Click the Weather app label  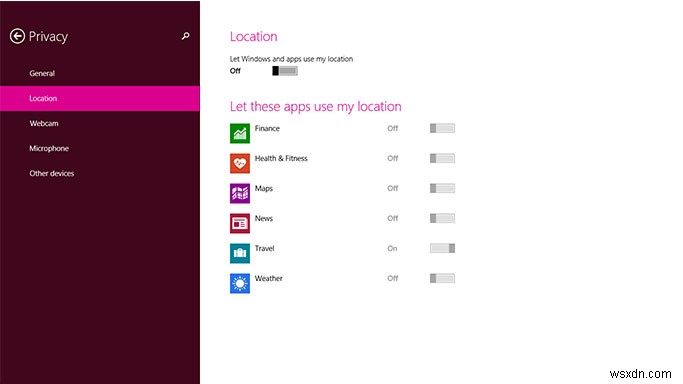268,279
